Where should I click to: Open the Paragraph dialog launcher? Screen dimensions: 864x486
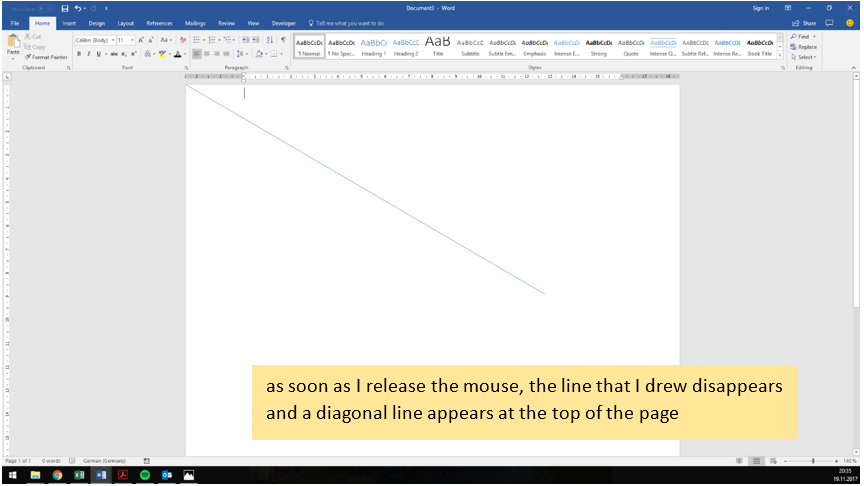287,68
